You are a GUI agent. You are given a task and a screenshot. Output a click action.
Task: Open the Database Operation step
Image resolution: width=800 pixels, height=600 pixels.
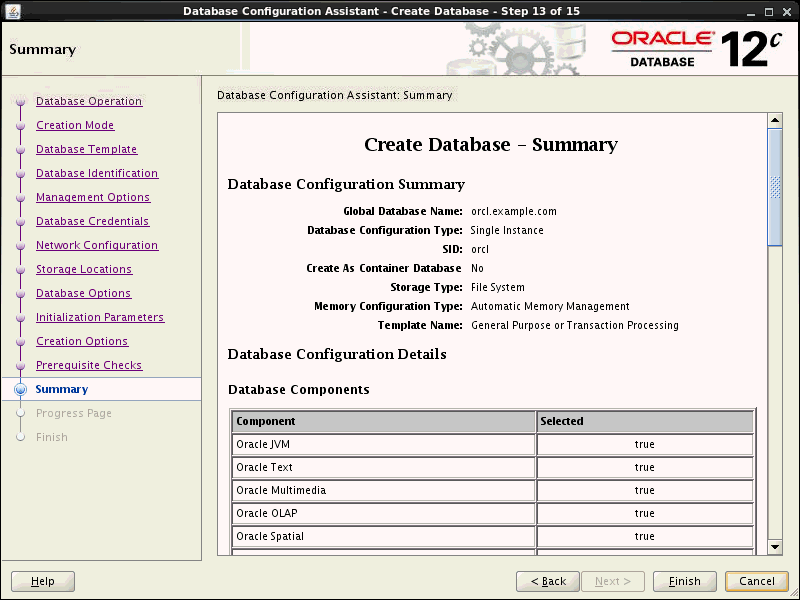click(89, 101)
